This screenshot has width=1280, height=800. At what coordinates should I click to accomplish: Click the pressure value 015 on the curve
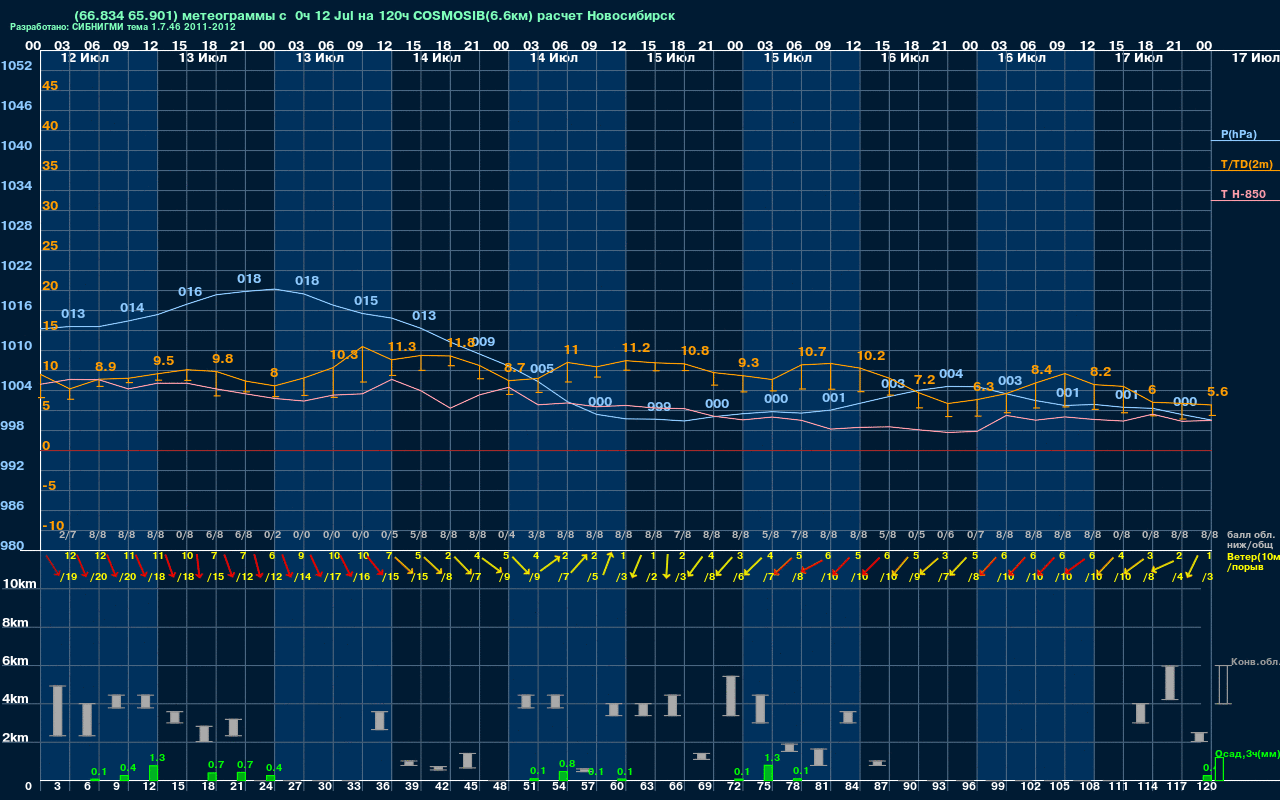[366, 301]
